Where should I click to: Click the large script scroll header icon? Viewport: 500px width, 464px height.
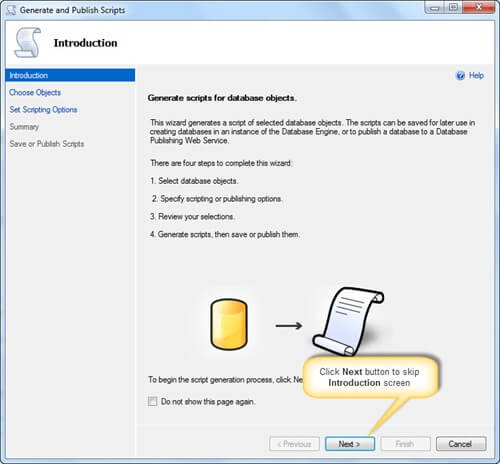pyautogui.click(x=27, y=43)
